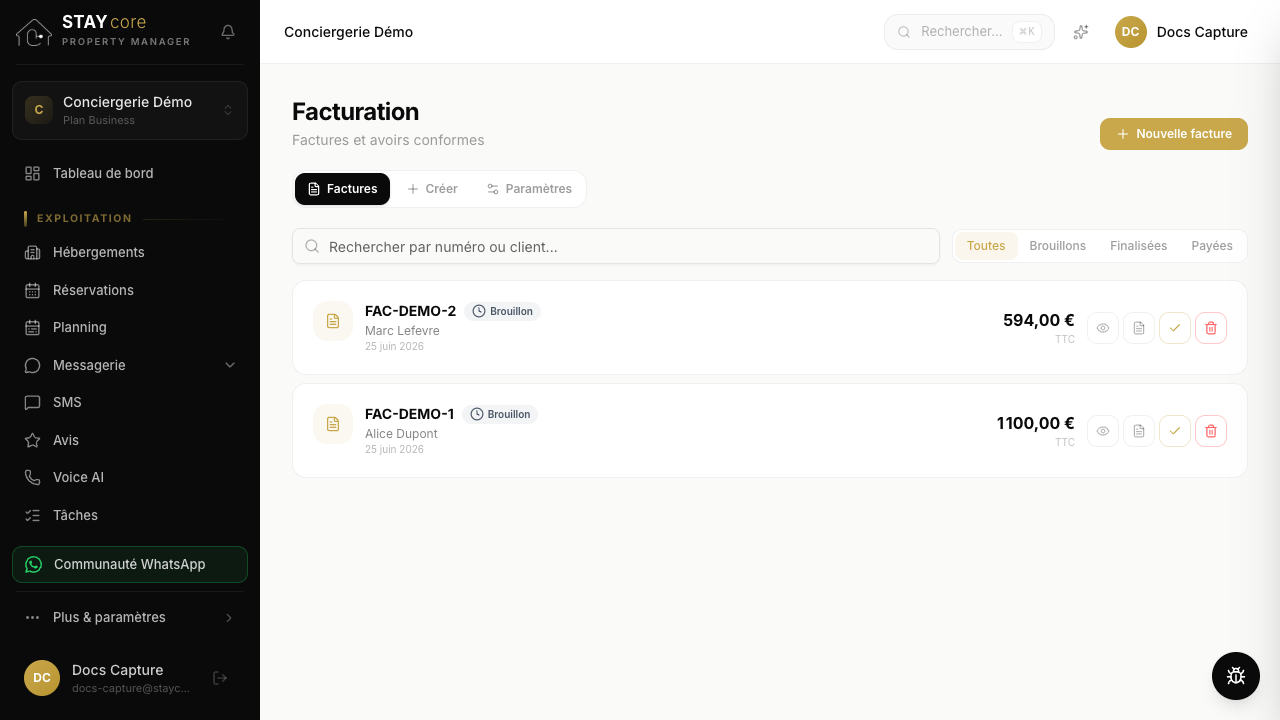Viewport: 1280px width, 720px height.
Task: Open SMS section
Action: (x=130, y=402)
